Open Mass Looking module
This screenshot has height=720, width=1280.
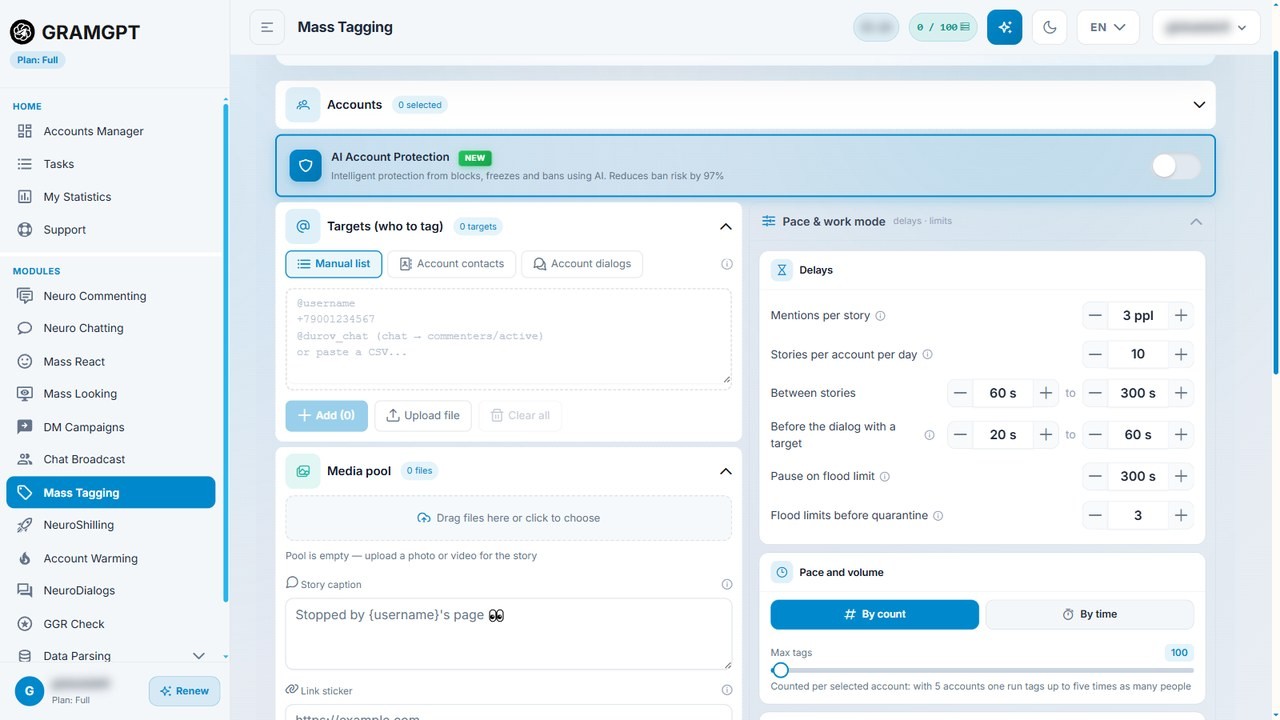click(111, 394)
